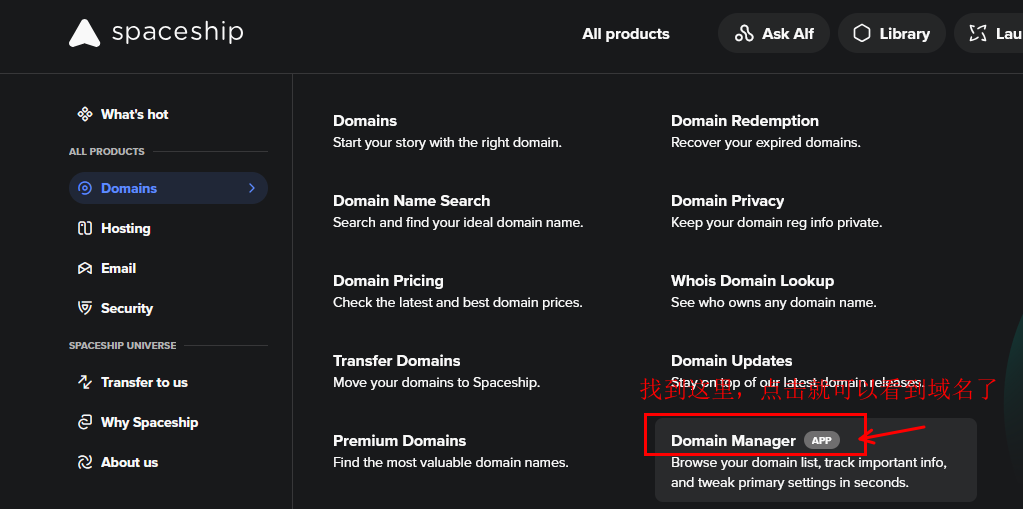Open Why Spaceship in the sidebar
1023x509 pixels.
tap(149, 422)
